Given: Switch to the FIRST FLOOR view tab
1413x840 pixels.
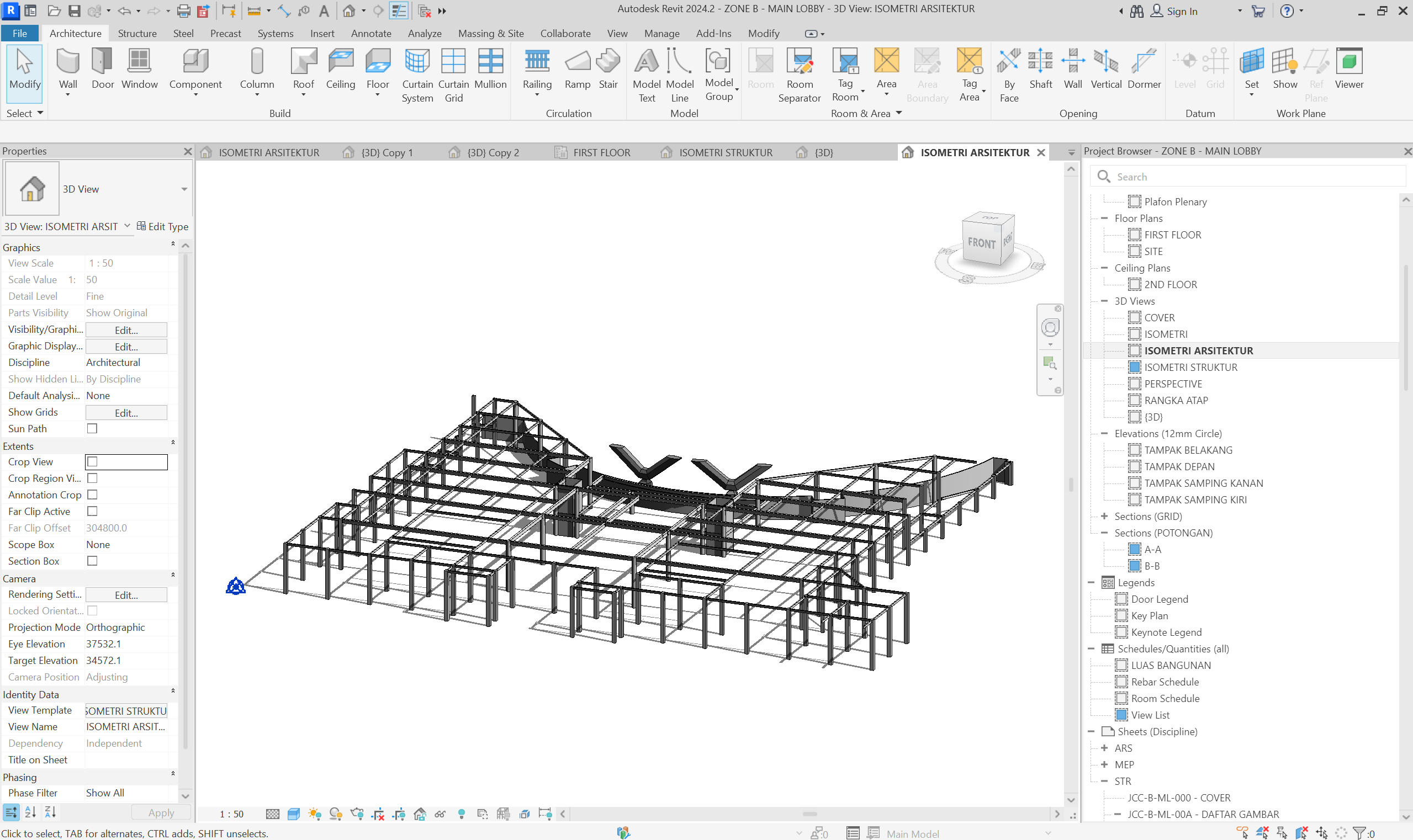Looking at the screenshot, I should pyautogui.click(x=601, y=152).
